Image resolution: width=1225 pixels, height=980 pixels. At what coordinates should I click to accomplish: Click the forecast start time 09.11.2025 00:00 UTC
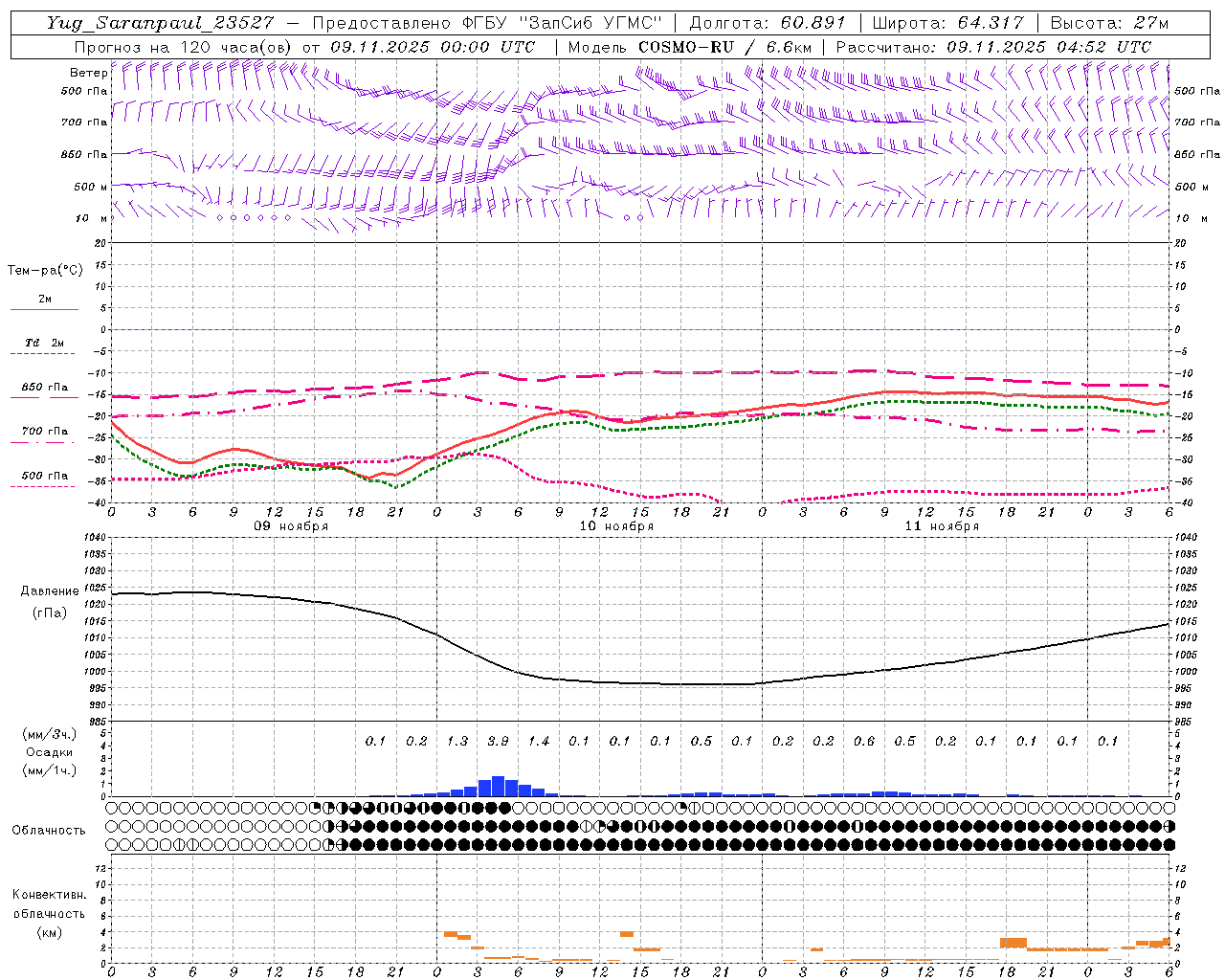pyautogui.click(x=433, y=47)
